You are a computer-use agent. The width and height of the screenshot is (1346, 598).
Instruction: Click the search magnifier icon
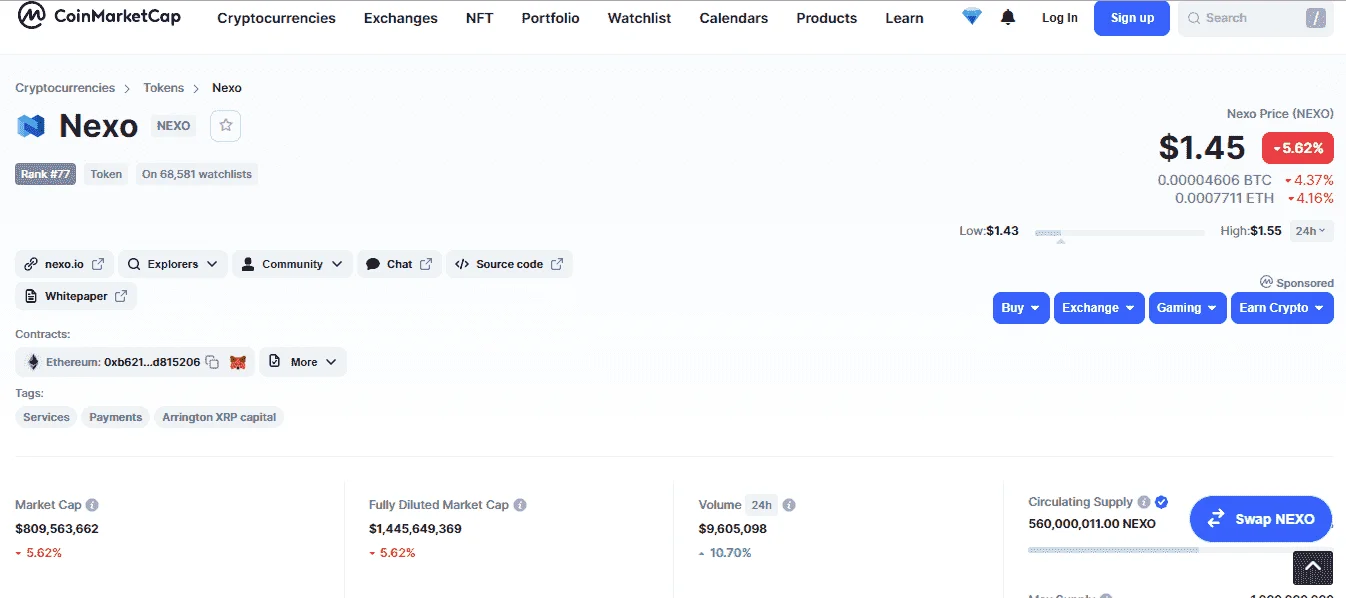pos(1194,18)
